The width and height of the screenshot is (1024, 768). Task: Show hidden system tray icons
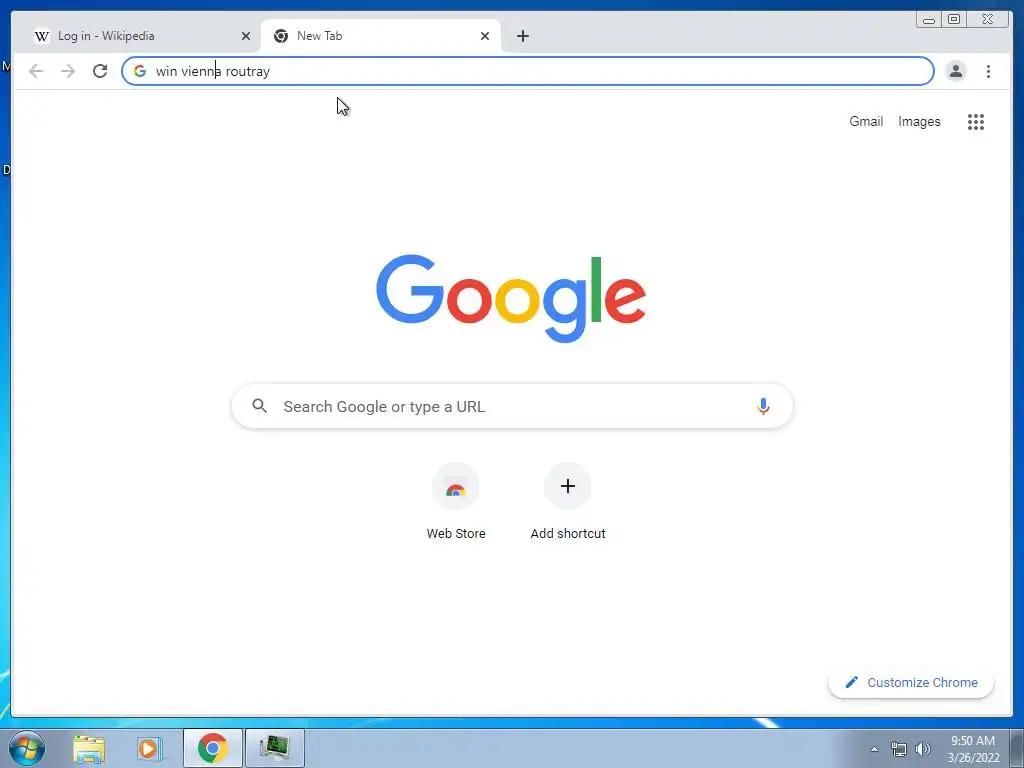point(874,749)
